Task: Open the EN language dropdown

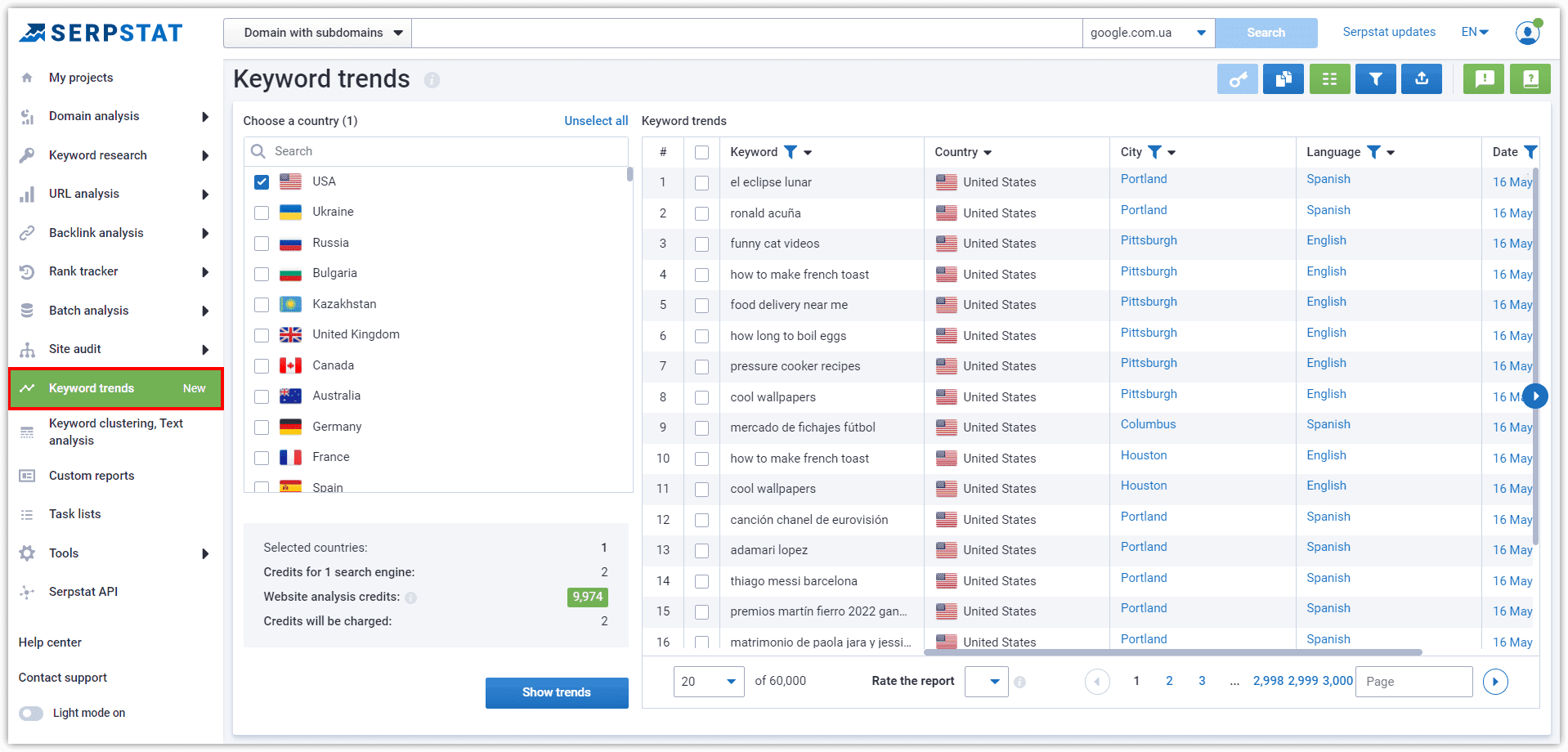Action: (1475, 32)
